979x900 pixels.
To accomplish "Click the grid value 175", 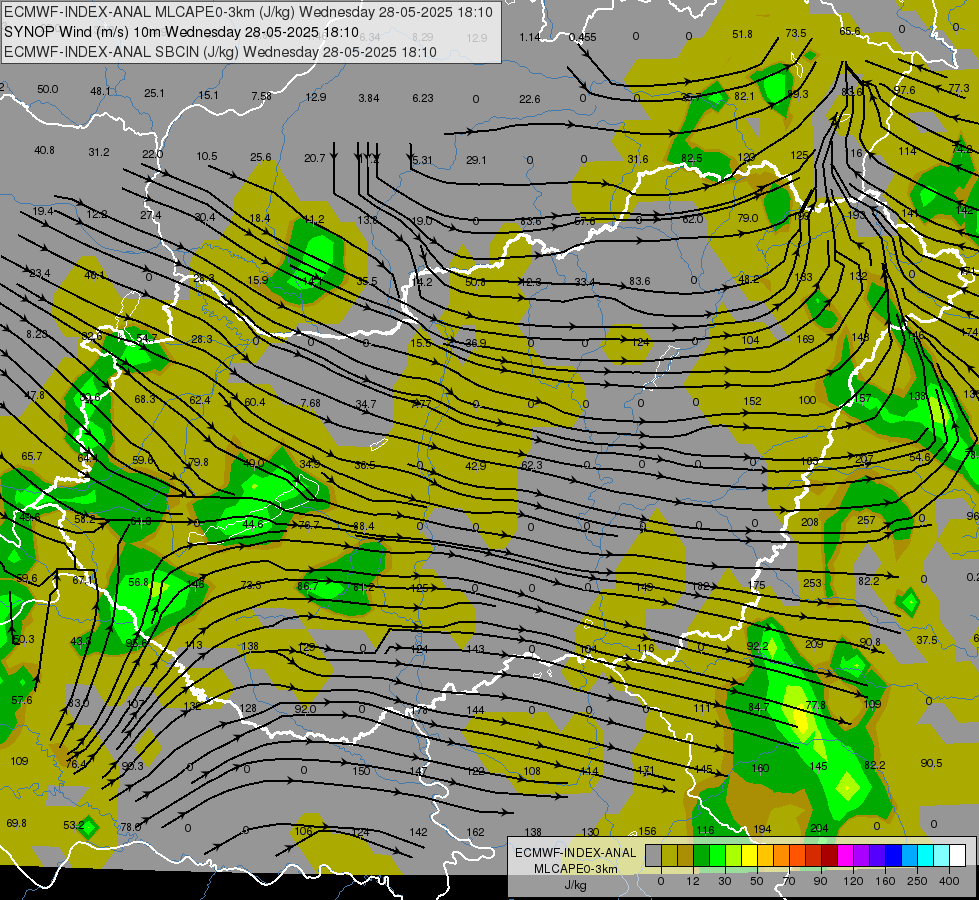I will pyautogui.click(x=756, y=585).
